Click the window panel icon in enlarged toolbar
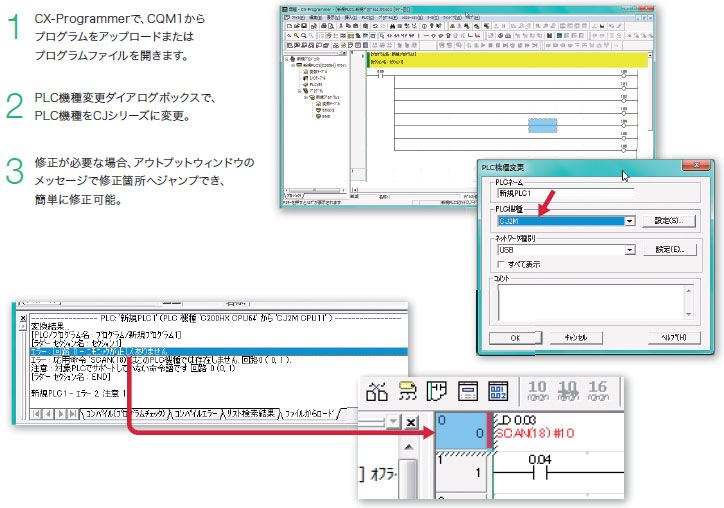 click(x=468, y=391)
